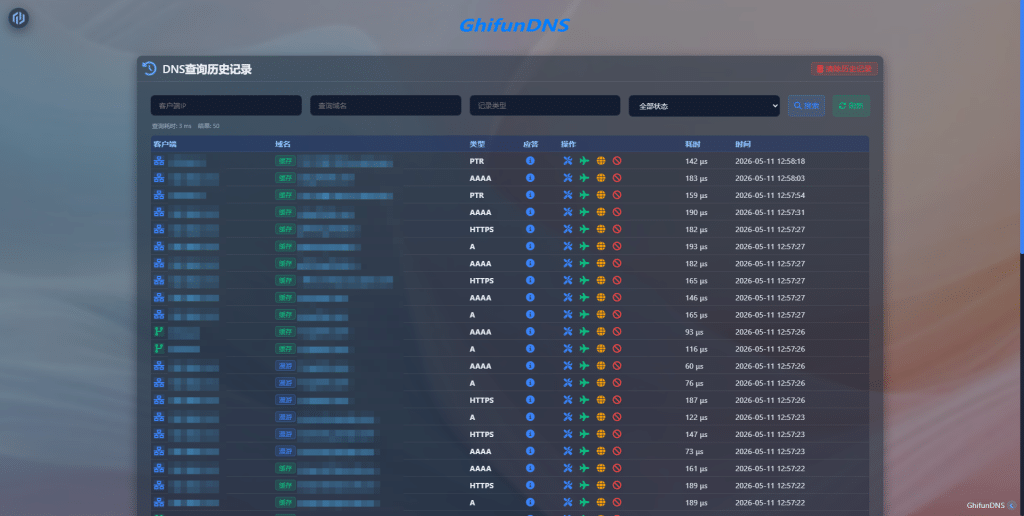Click the info icon in the 93 µs row
The height and width of the screenshot is (516, 1024).
coord(530,331)
